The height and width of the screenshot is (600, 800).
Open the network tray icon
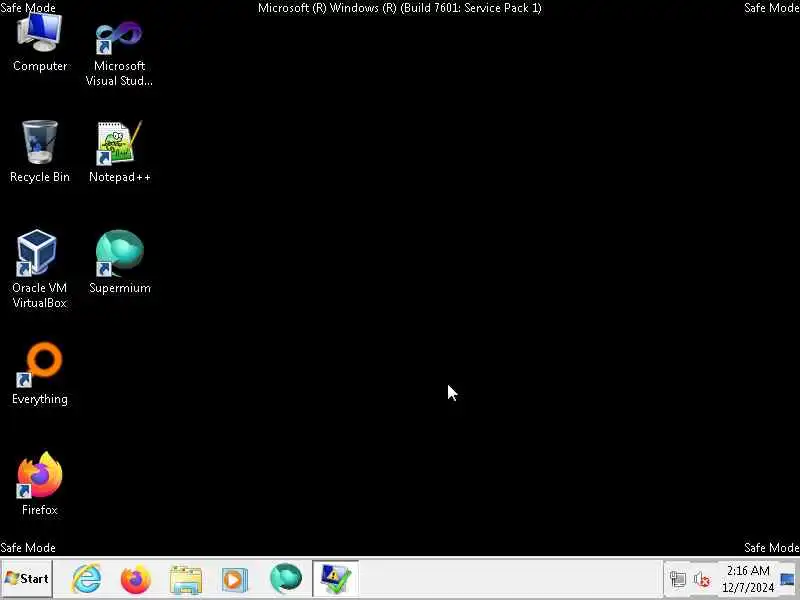pyautogui.click(x=678, y=579)
